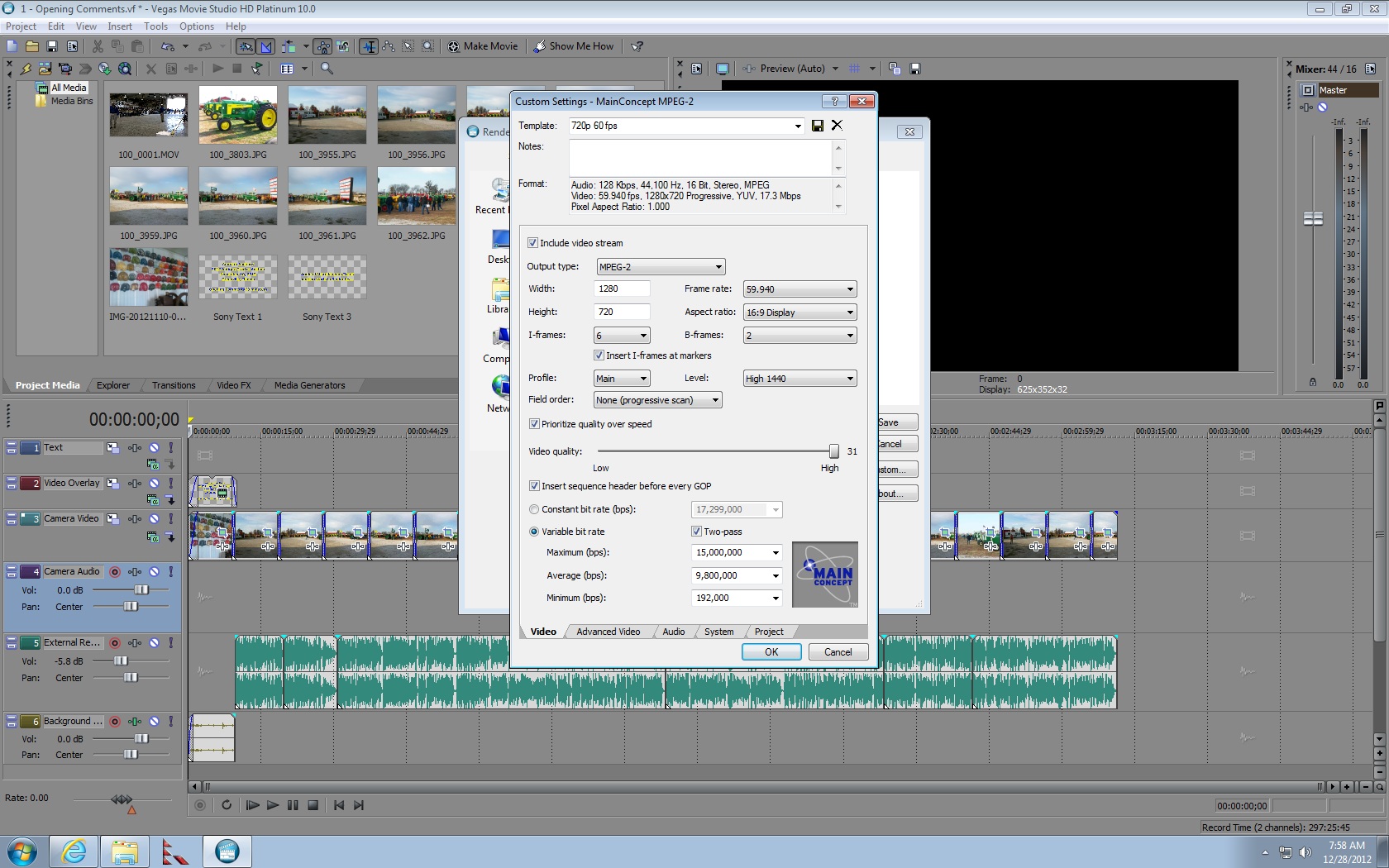Viewport: 1389px width, 868px height.
Task: Click the OK button in Custom Settings
Action: (771, 652)
